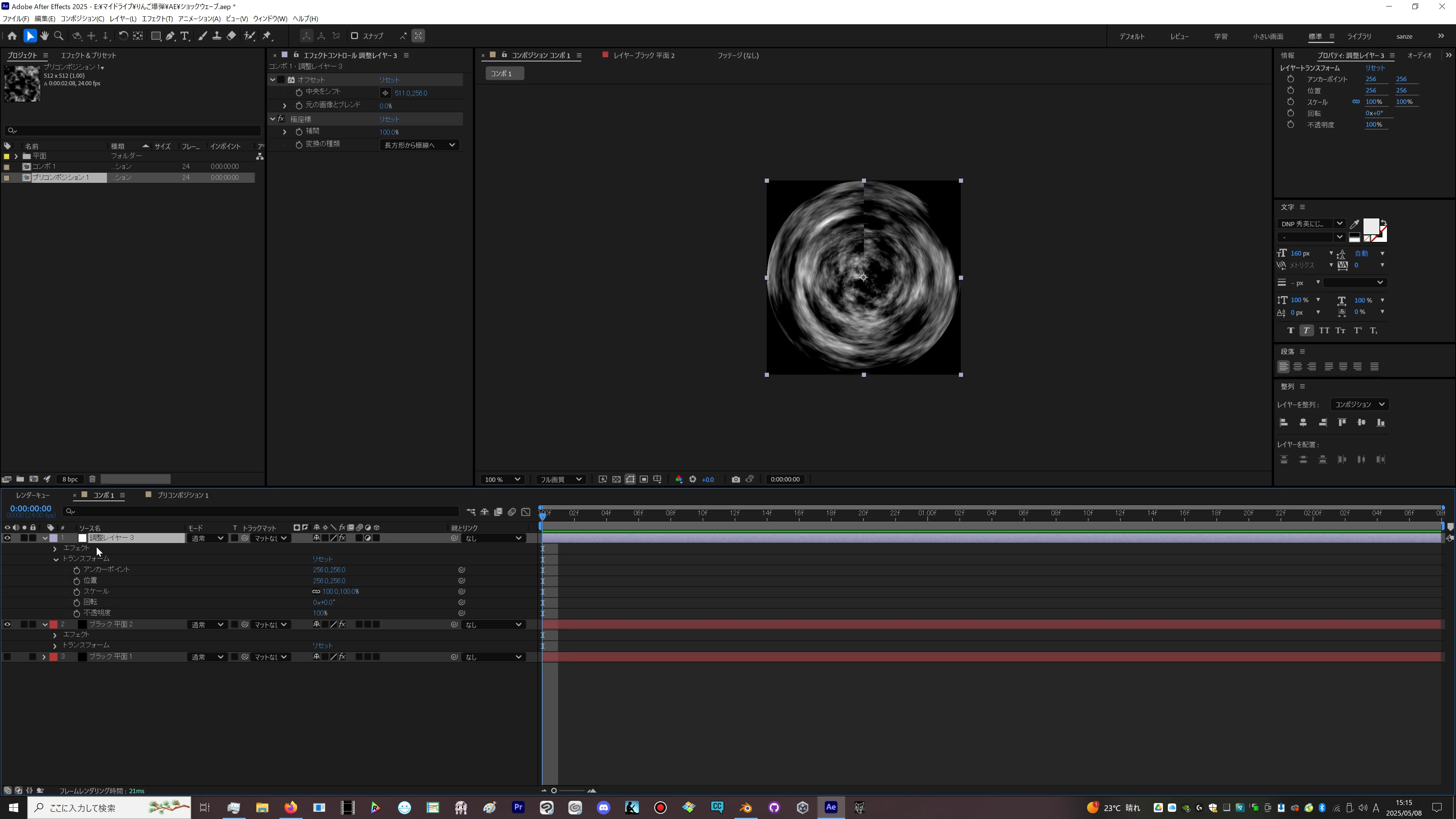Expand the 平面 folder in project
1456x819 pixels.
(x=16, y=156)
